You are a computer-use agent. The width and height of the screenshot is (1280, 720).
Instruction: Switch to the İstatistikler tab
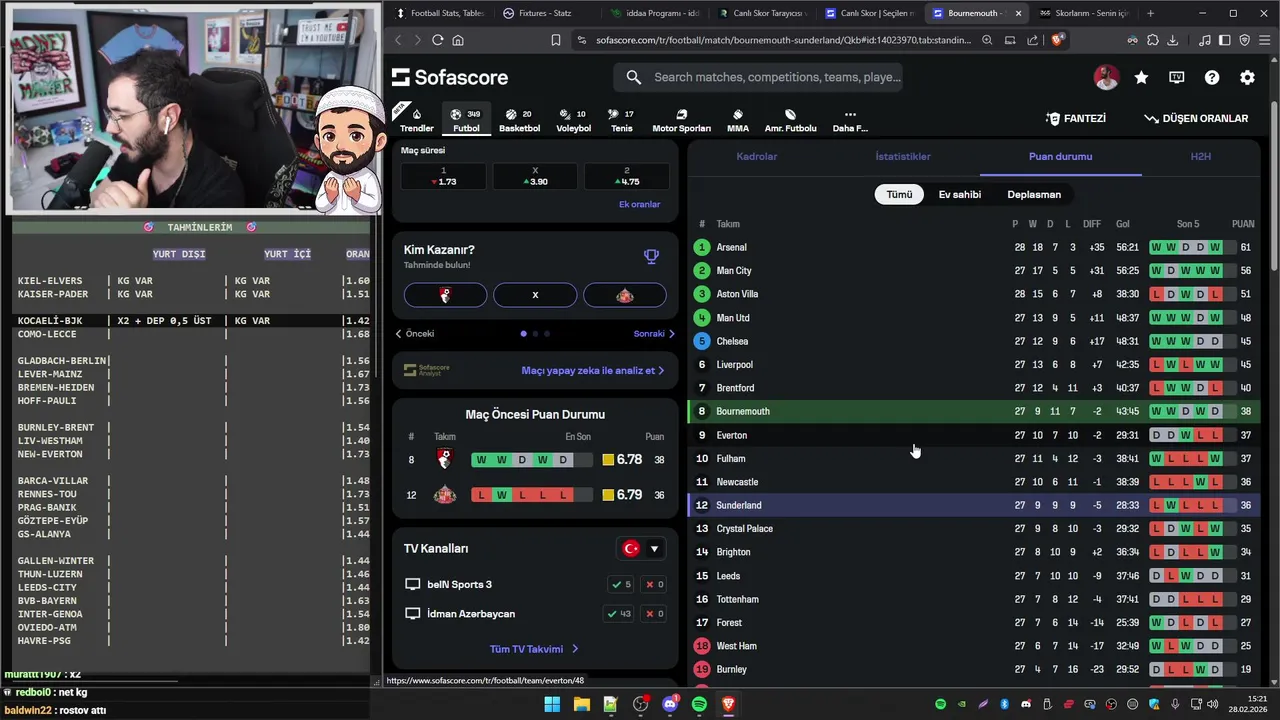pyautogui.click(x=903, y=156)
